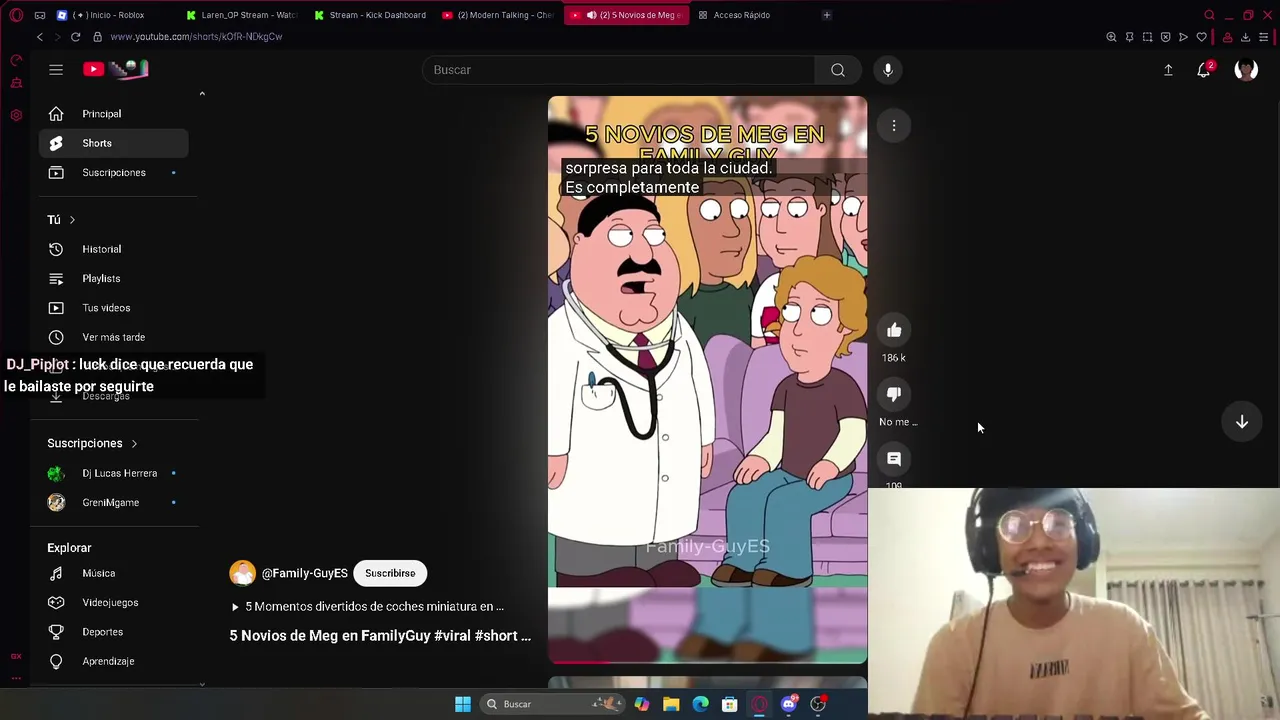Select Shorts in the sidebar

tap(114, 143)
